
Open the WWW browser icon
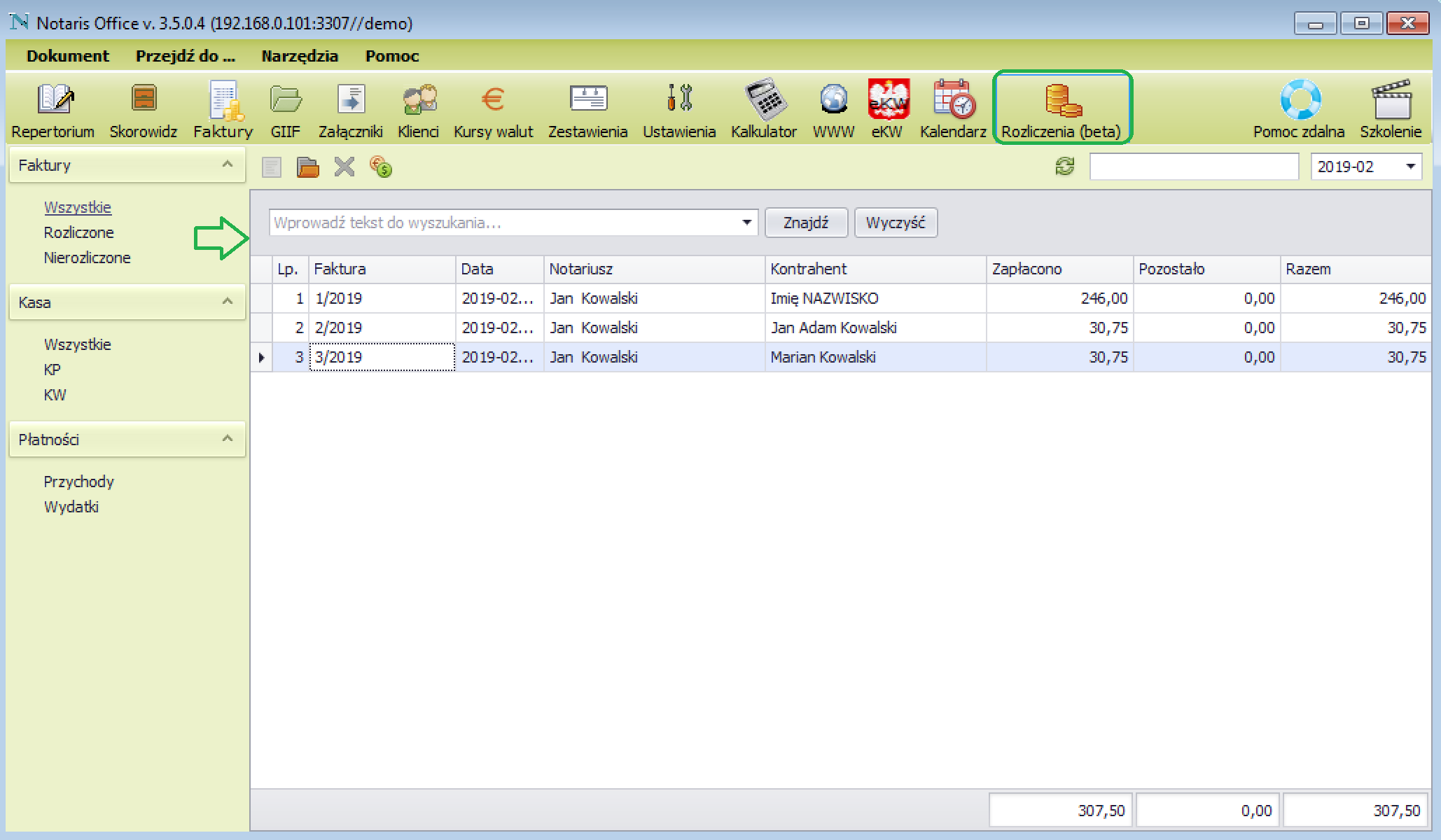click(x=834, y=110)
